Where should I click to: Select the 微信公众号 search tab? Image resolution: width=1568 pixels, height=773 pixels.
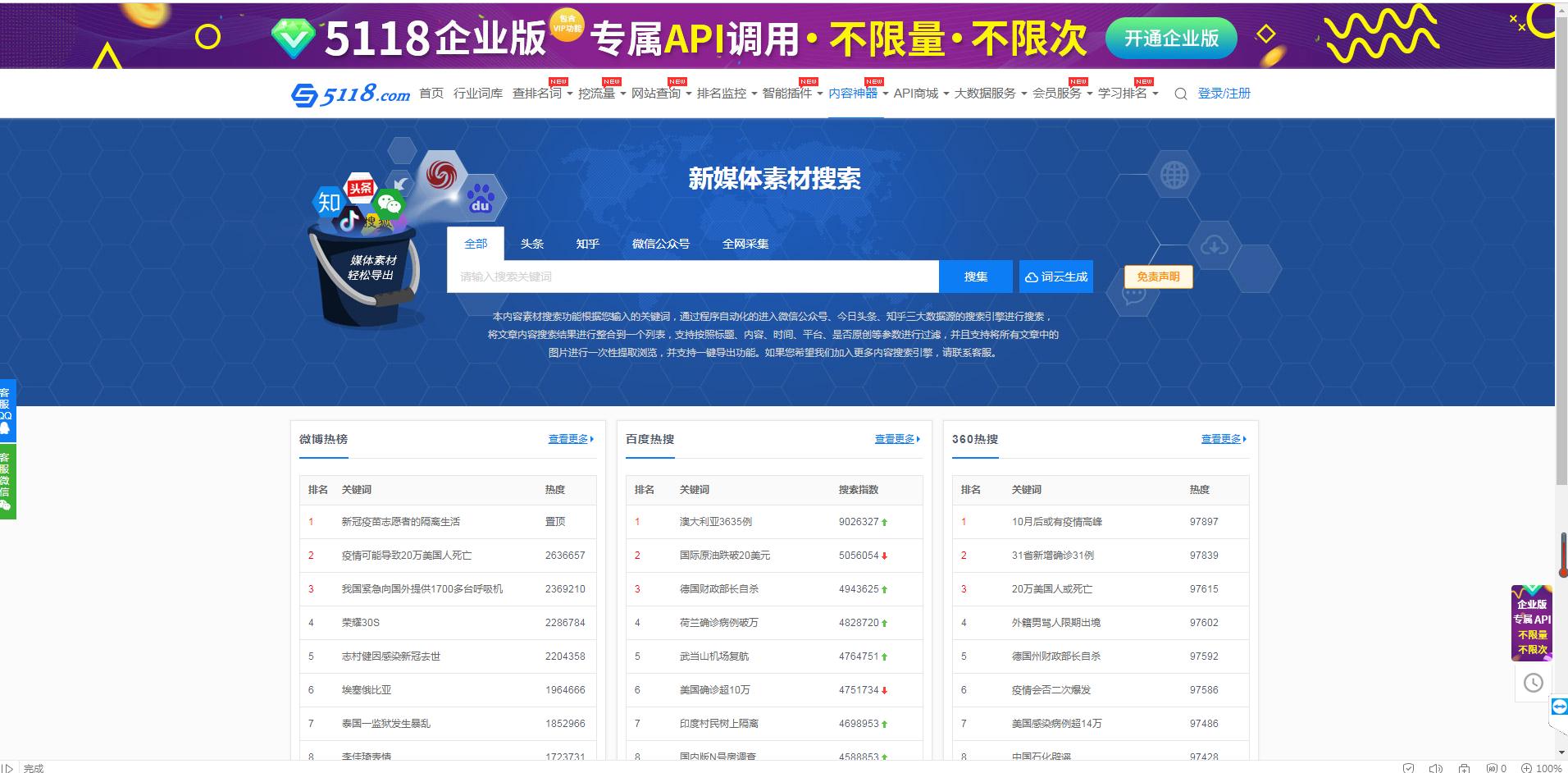pos(661,244)
